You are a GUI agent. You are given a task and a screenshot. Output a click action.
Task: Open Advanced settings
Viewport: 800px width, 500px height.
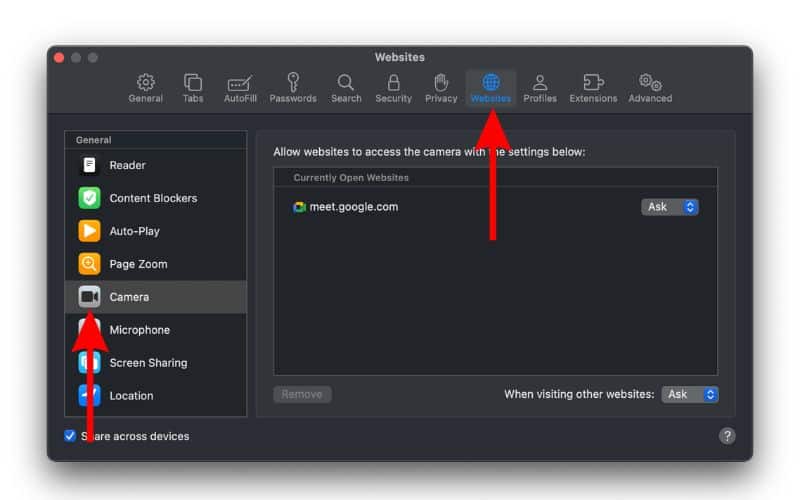coord(650,88)
